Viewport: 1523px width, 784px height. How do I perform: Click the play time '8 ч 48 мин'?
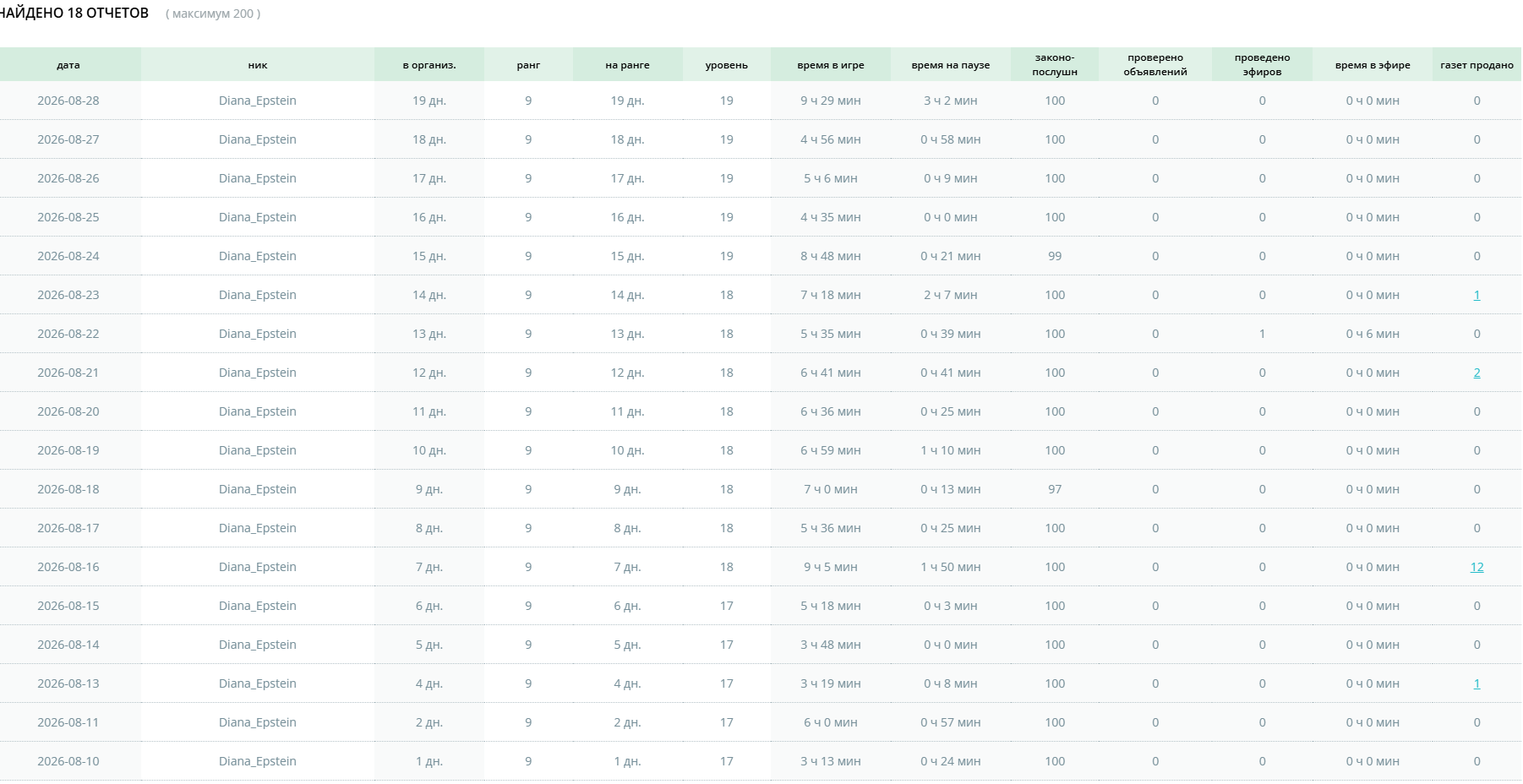point(831,256)
